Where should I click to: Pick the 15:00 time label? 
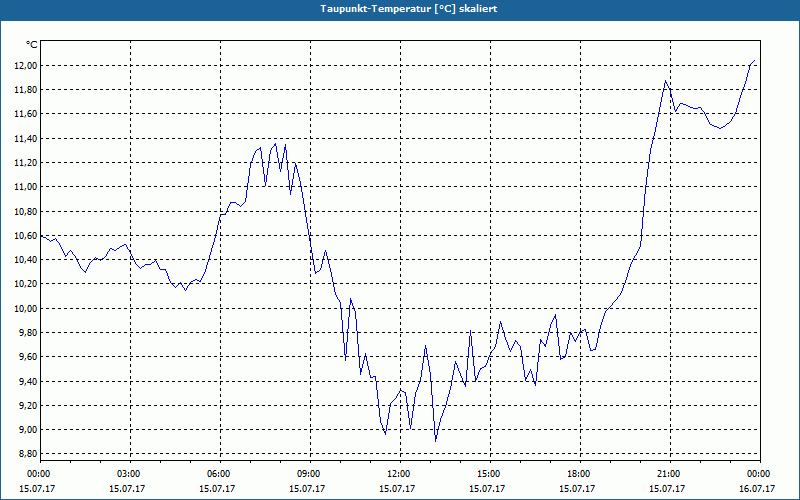point(490,474)
